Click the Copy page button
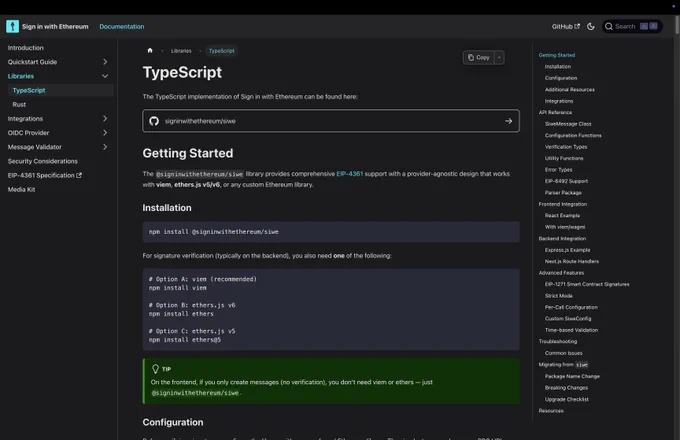The width and height of the screenshot is (680, 440). 478,57
